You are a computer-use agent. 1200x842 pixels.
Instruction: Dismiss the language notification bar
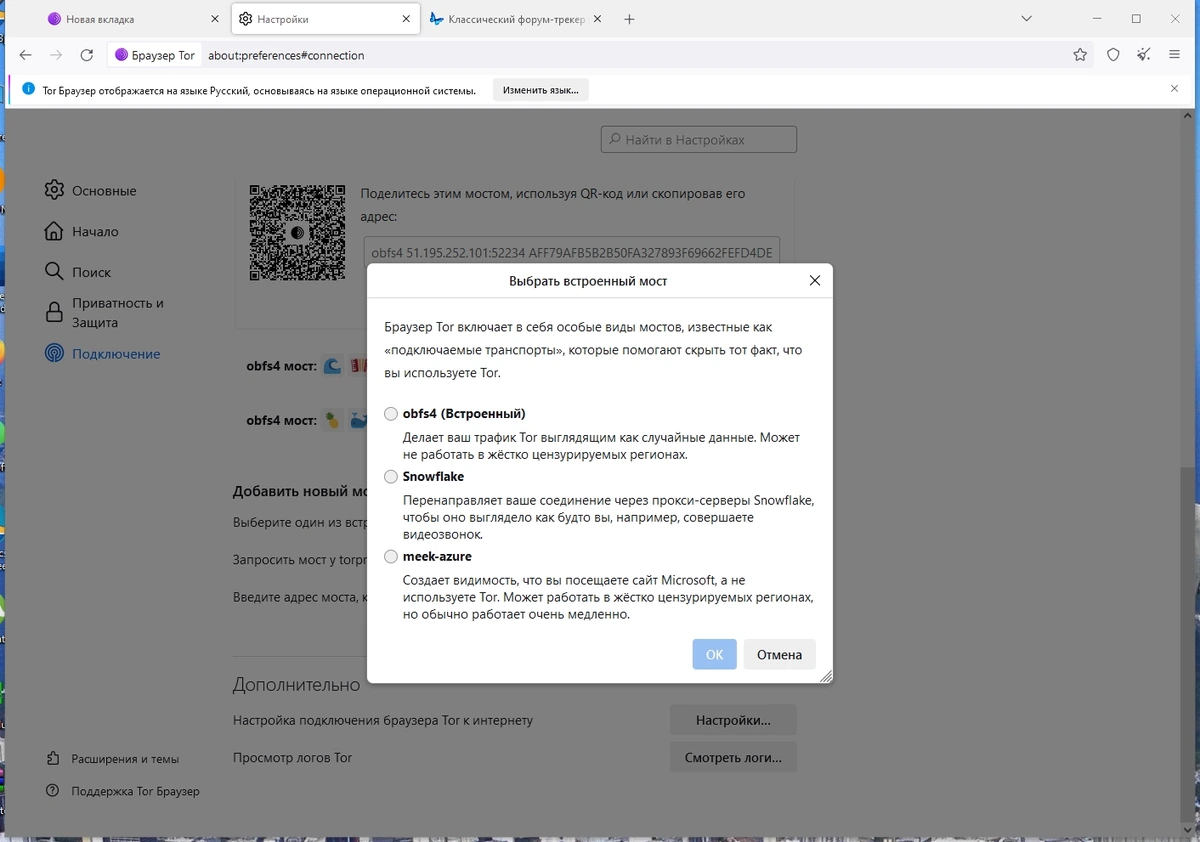[1174, 89]
